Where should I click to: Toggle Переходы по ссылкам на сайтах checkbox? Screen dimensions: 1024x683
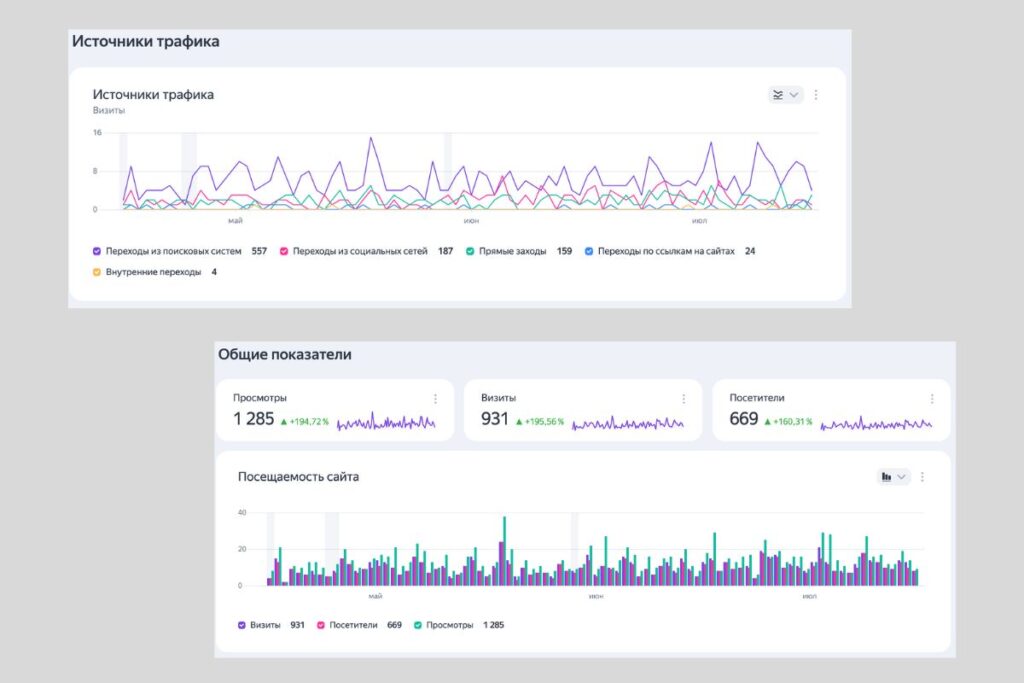click(588, 251)
